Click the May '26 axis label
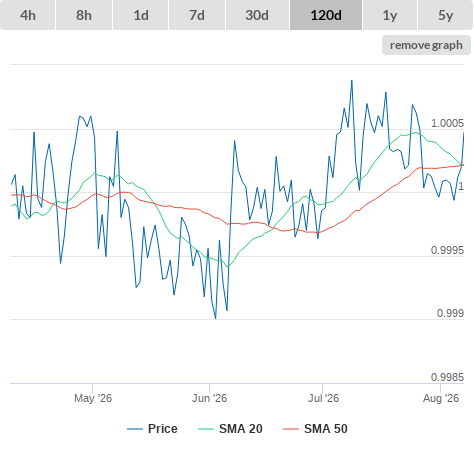 coord(93,398)
